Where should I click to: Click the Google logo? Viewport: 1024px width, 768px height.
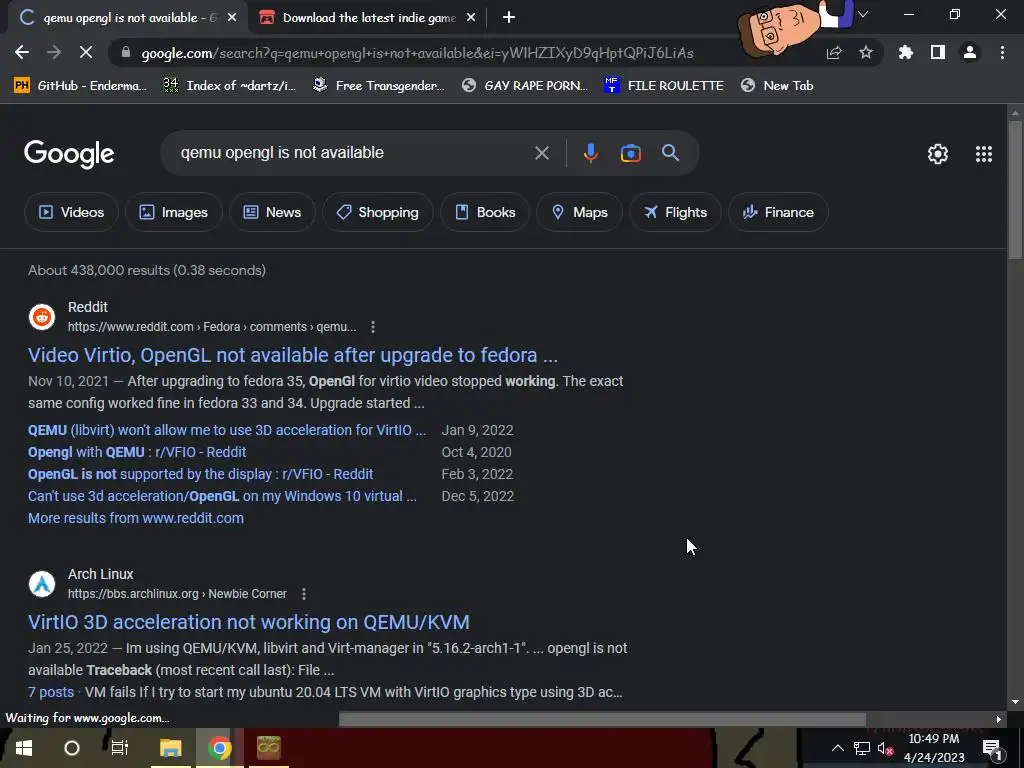click(x=69, y=154)
